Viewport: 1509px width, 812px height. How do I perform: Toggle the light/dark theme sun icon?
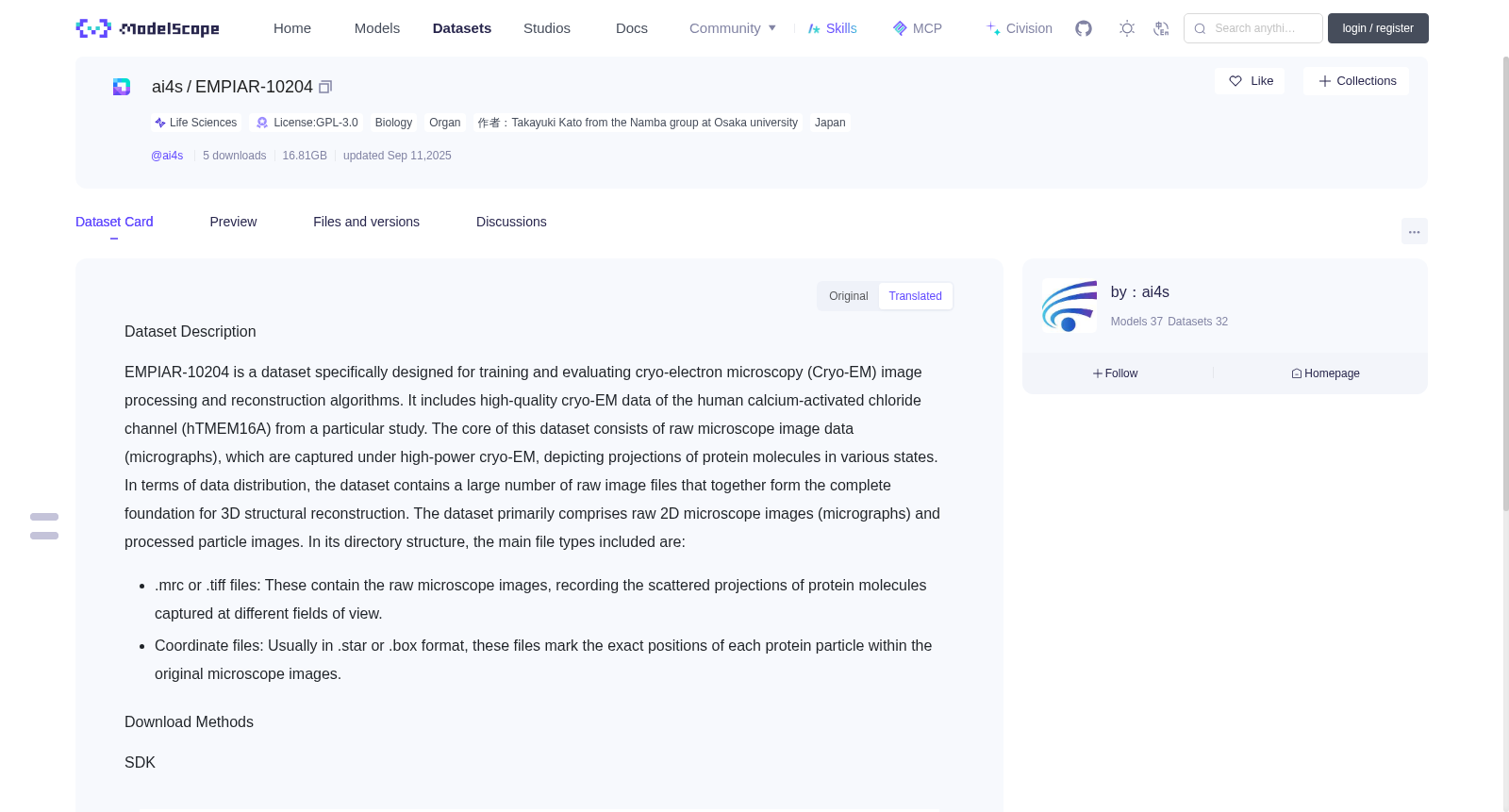click(1127, 28)
